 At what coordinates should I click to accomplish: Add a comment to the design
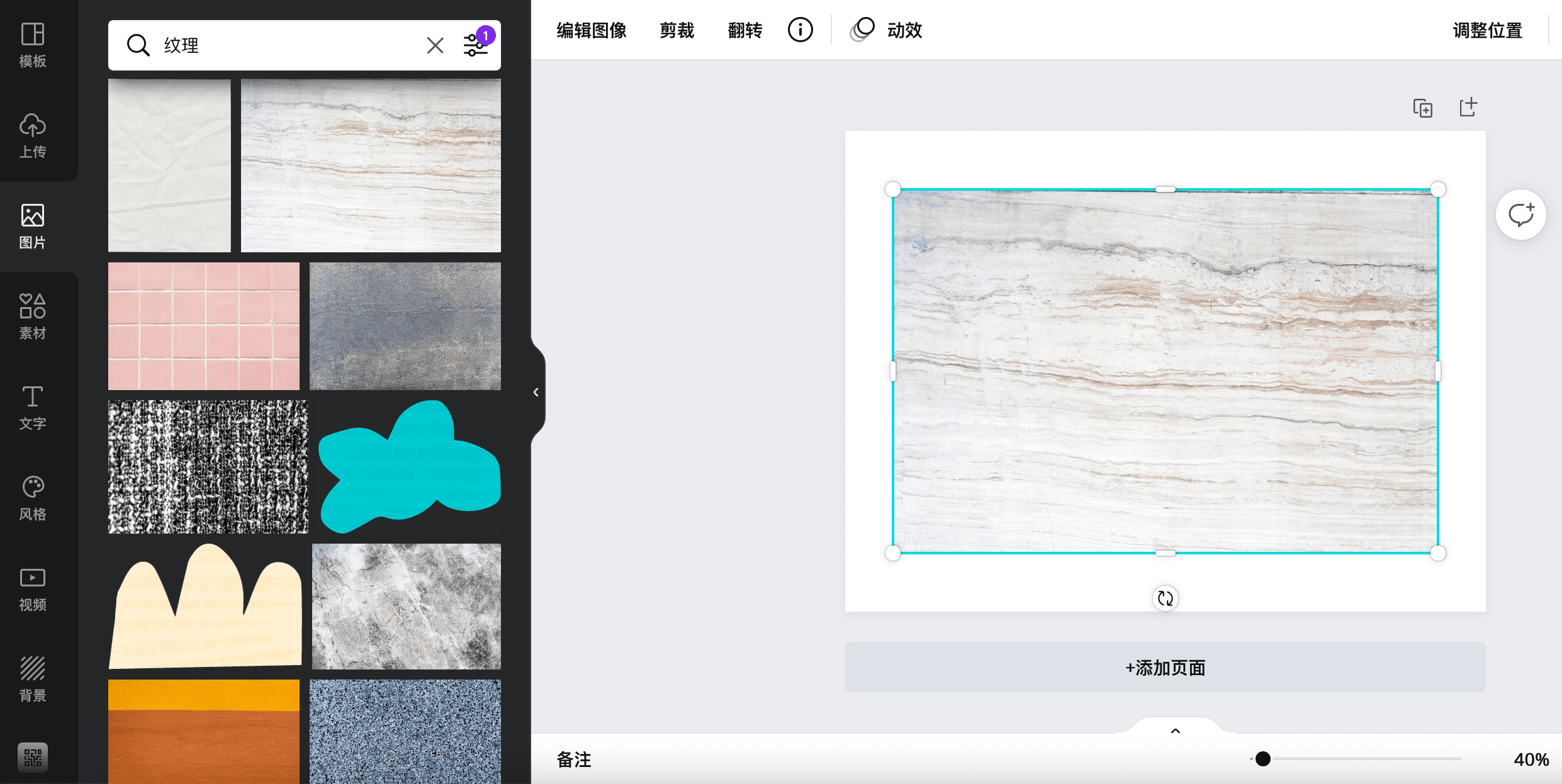tap(1520, 215)
